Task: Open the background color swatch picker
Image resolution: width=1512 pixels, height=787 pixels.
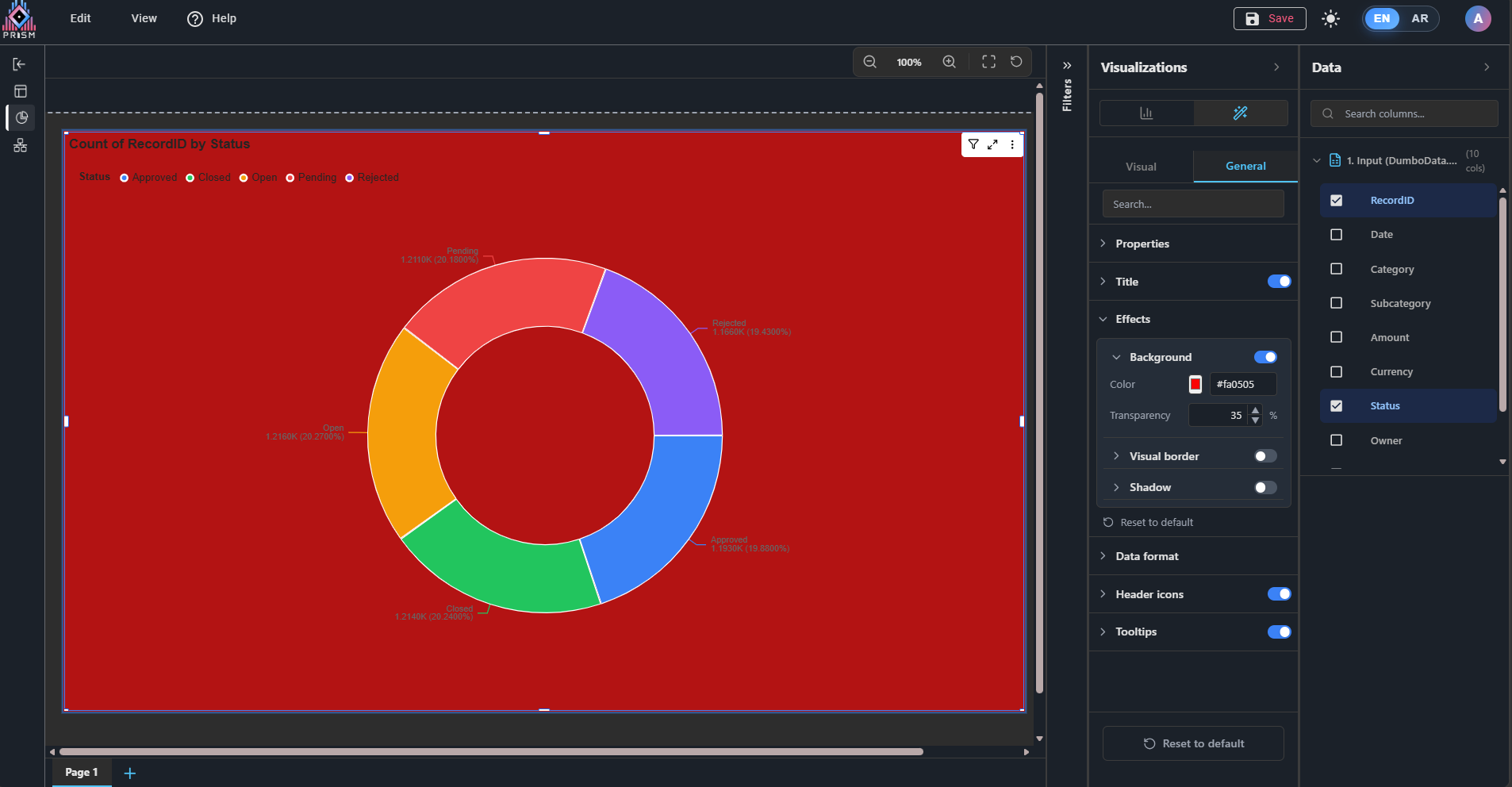Action: pyautogui.click(x=1195, y=384)
